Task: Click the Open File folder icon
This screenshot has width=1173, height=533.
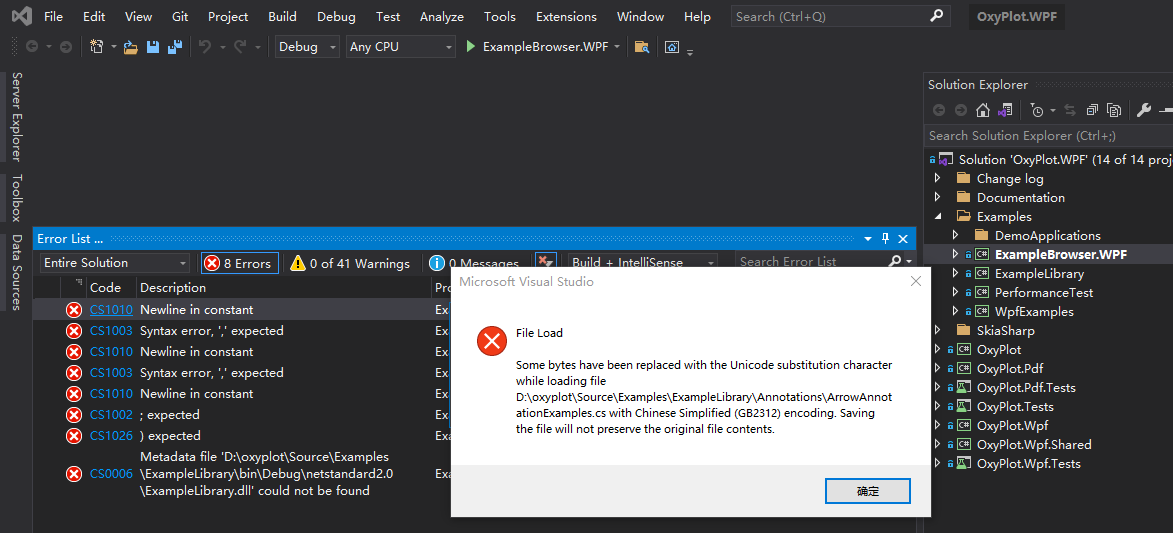Action: coord(131,47)
